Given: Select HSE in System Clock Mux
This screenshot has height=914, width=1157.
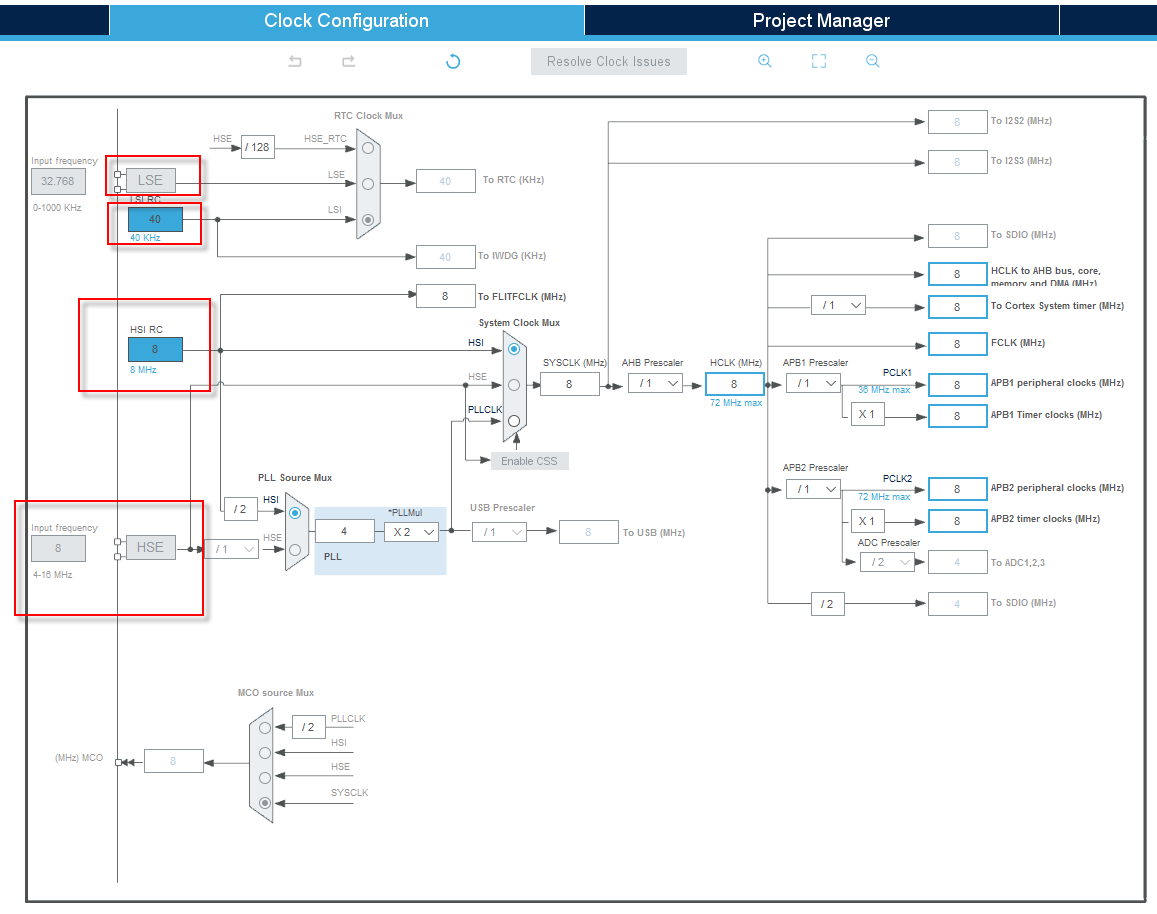Looking at the screenshot, I should 514,385.
